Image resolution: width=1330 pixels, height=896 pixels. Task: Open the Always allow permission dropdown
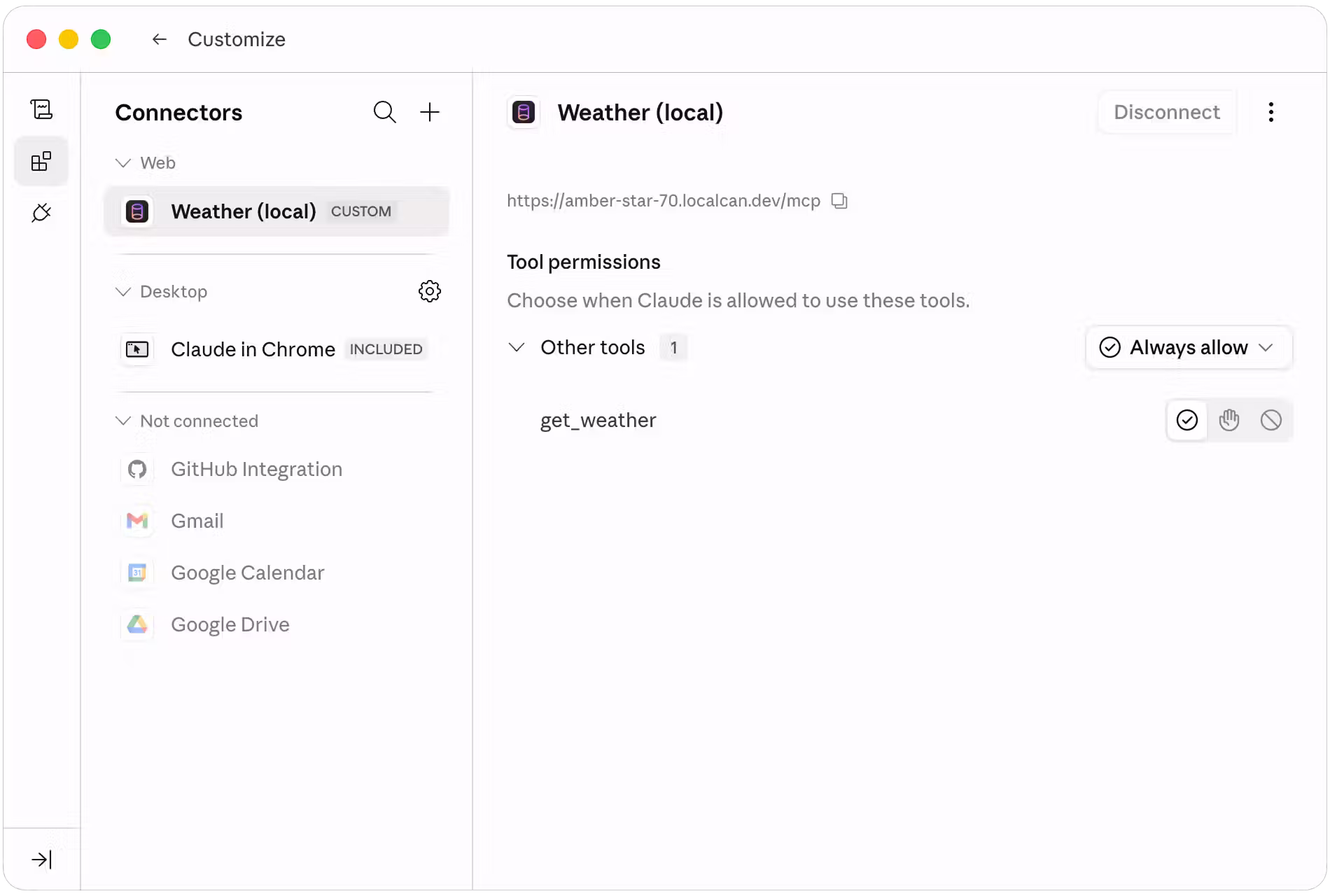tap(1189, 347)
